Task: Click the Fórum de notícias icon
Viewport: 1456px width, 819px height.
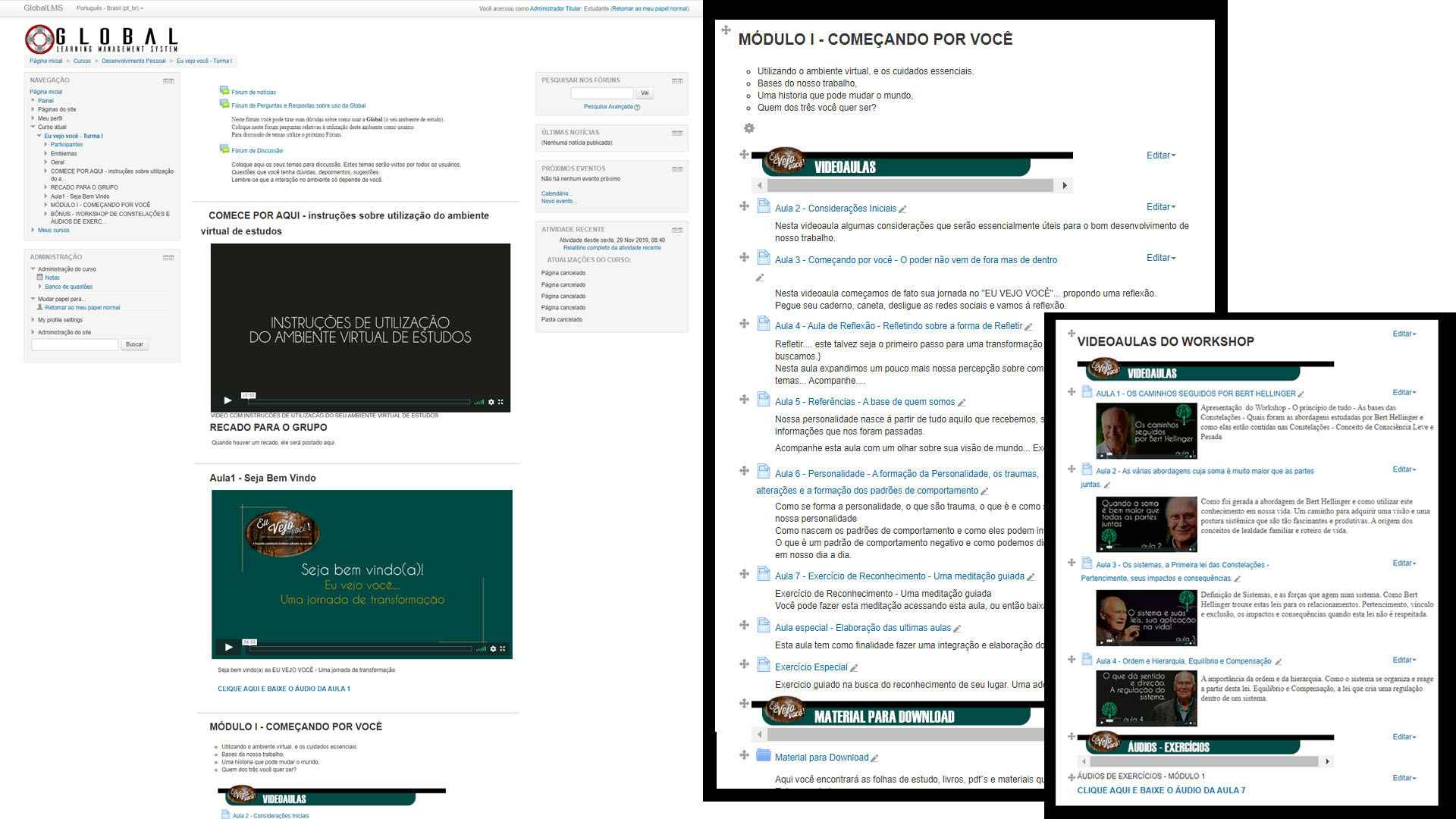Action: point(224,91)
